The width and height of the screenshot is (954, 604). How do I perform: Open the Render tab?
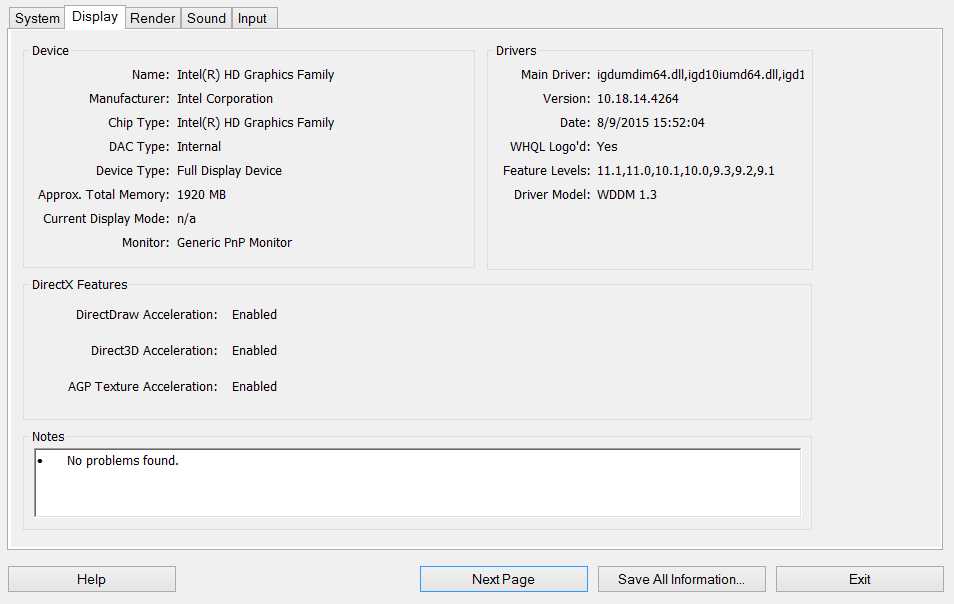point(153,18)
